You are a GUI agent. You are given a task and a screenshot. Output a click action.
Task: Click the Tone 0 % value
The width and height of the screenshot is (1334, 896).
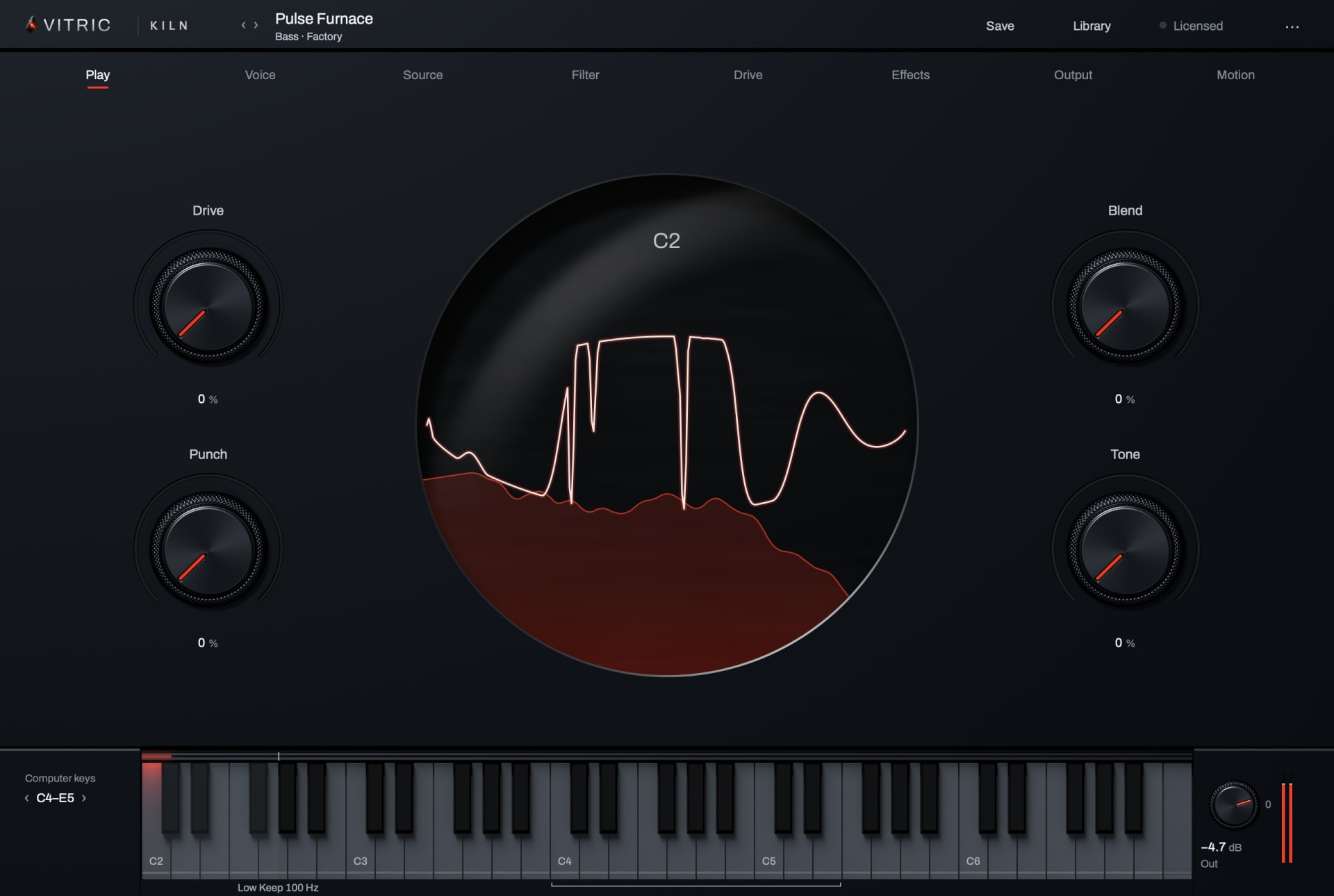1125,642
